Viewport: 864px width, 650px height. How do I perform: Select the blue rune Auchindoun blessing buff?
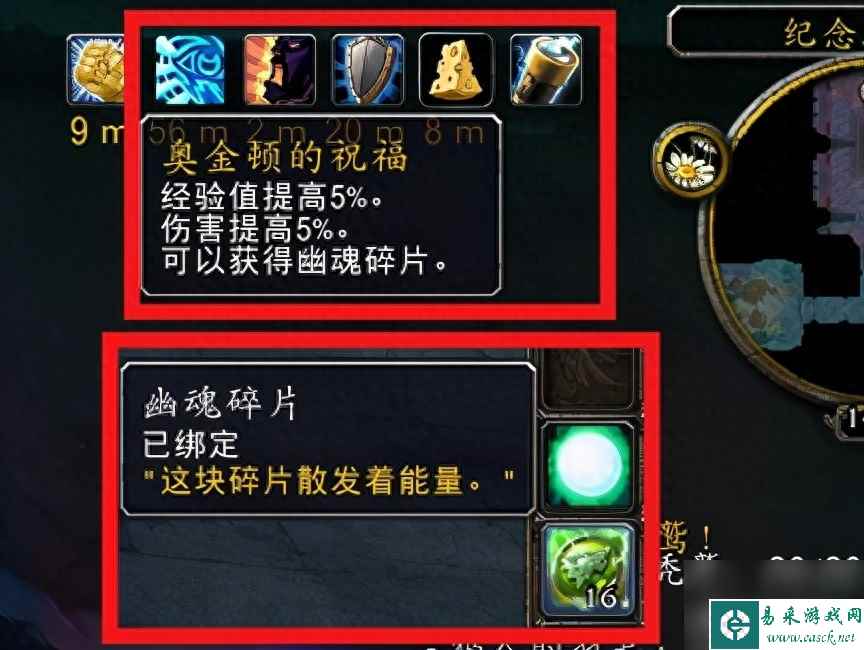[190, 69]
